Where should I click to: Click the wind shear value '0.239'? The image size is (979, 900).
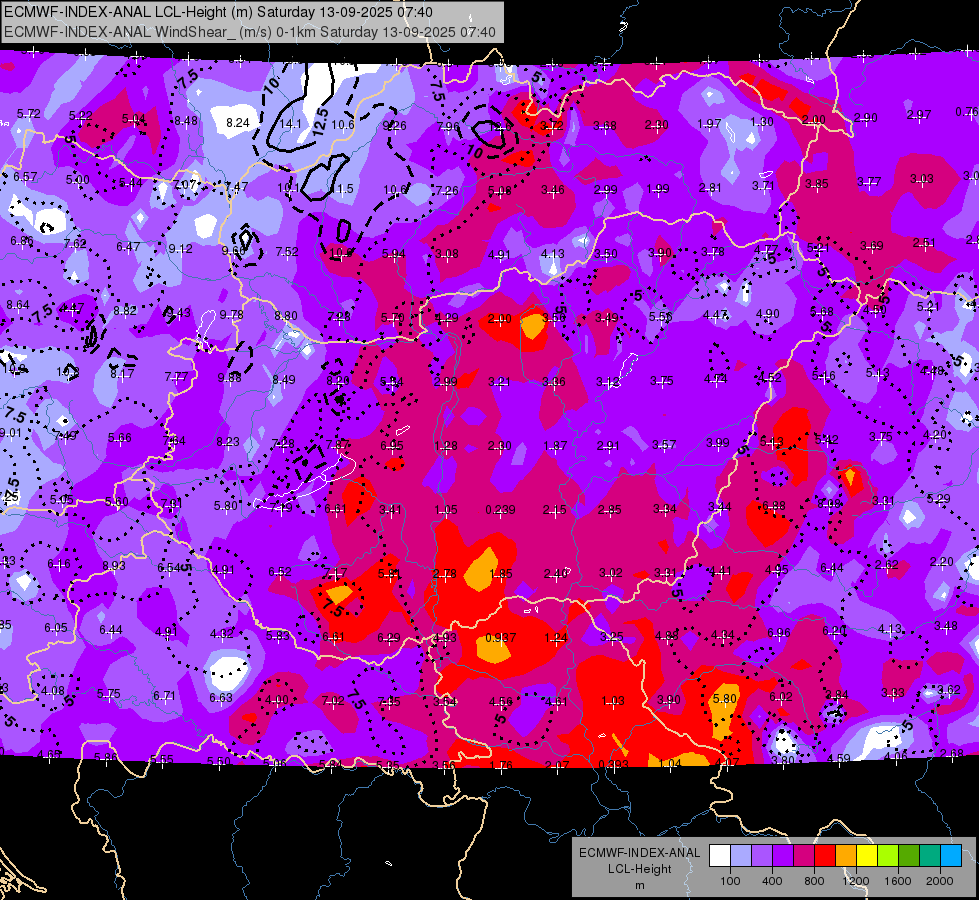pyautogui.click(x=501, y=510)
